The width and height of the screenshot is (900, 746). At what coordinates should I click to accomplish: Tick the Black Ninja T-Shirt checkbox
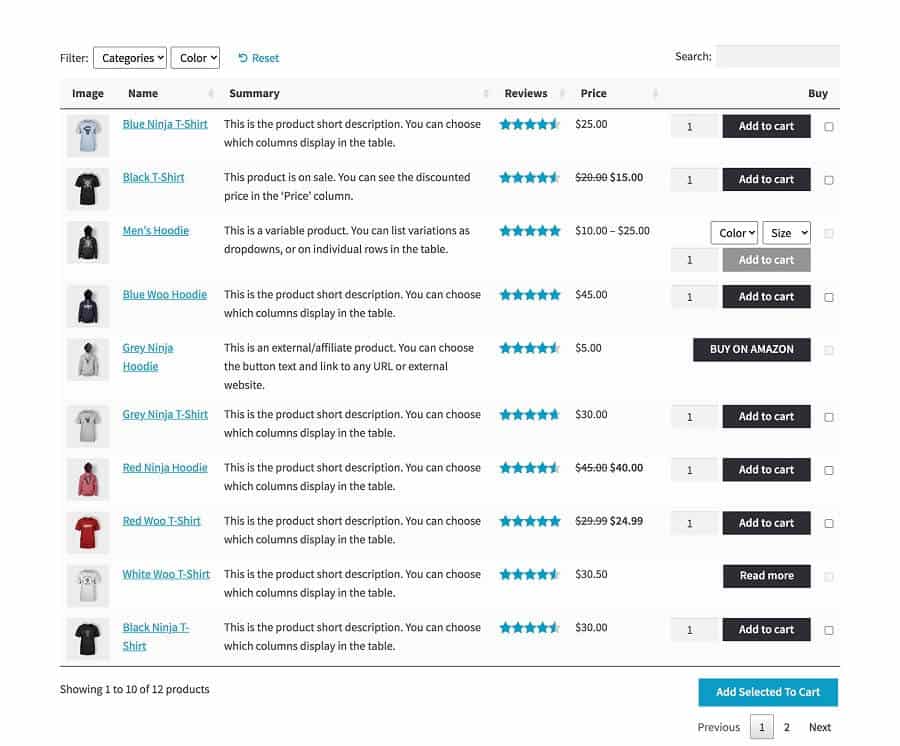829,630
